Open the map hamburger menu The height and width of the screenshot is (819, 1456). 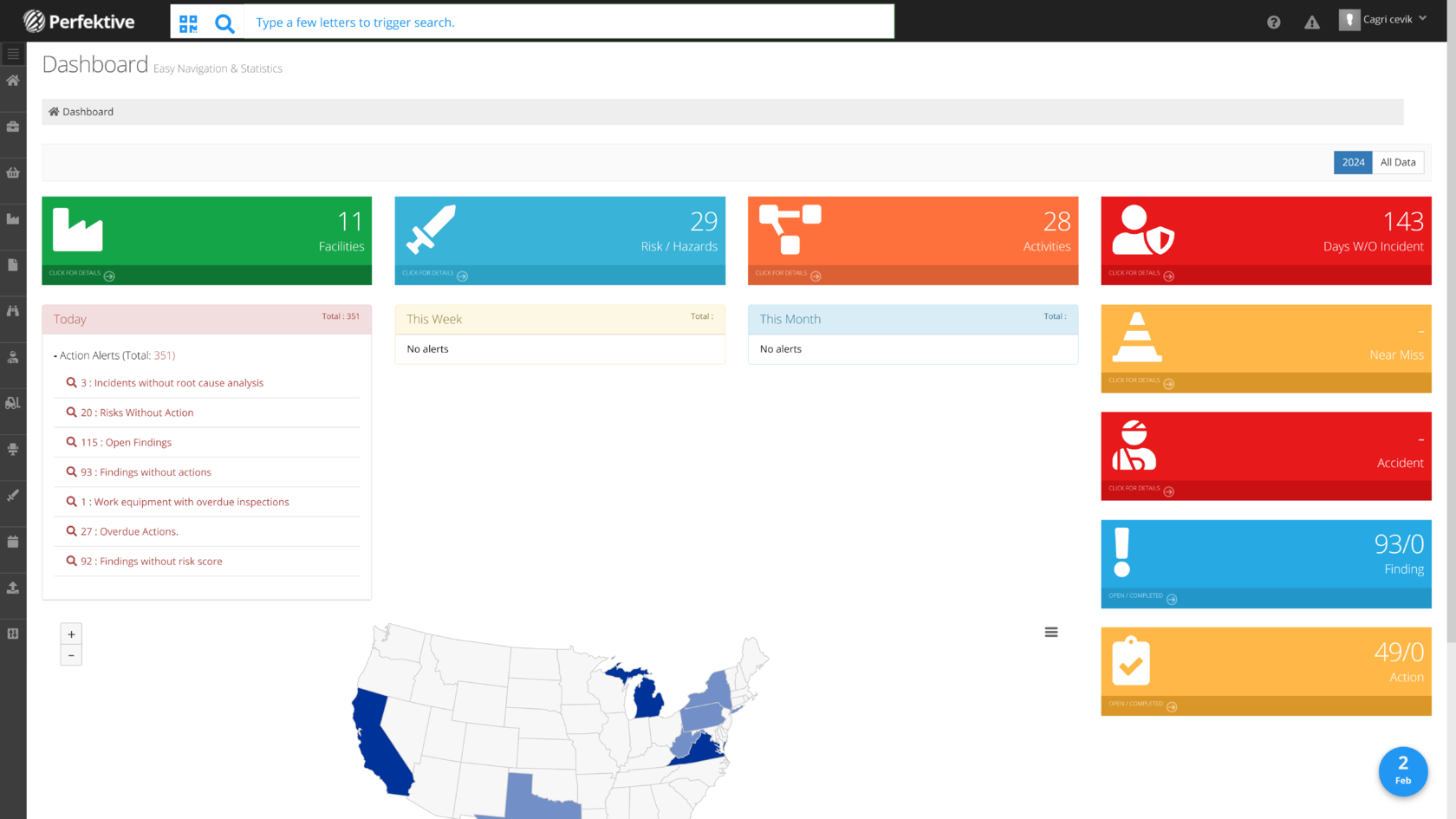[1051, 633]
